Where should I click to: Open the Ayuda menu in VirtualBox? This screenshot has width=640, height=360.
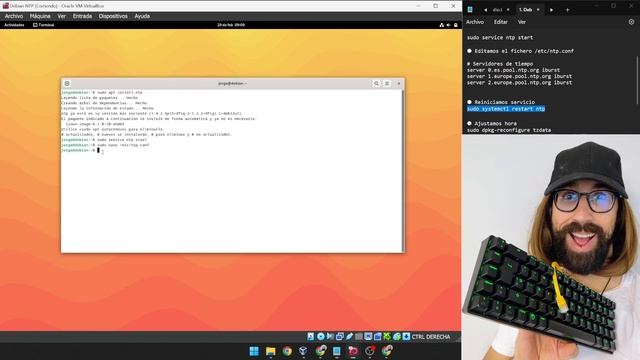pos(142,16)
